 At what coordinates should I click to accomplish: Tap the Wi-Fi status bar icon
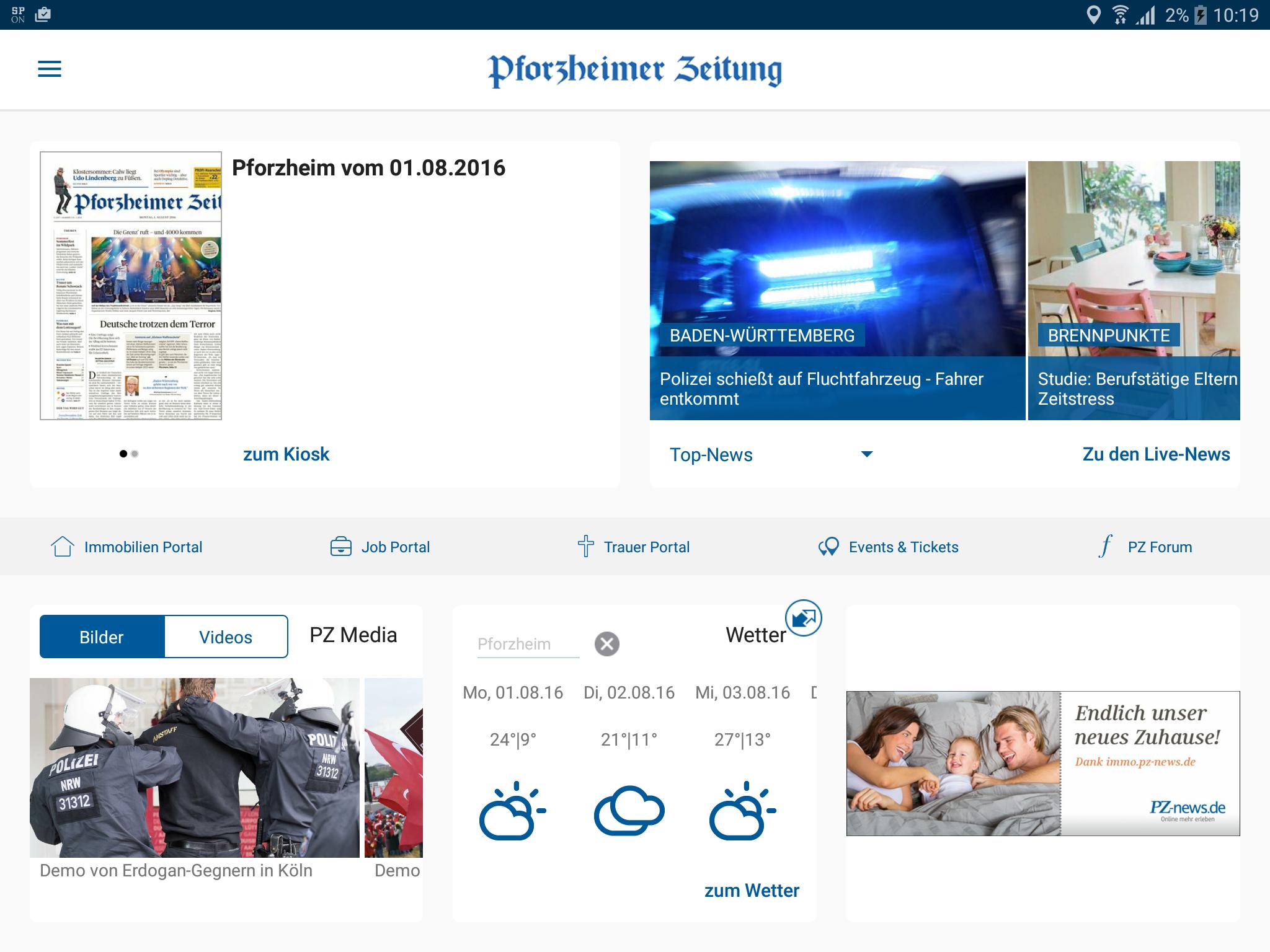point(1120,15)
